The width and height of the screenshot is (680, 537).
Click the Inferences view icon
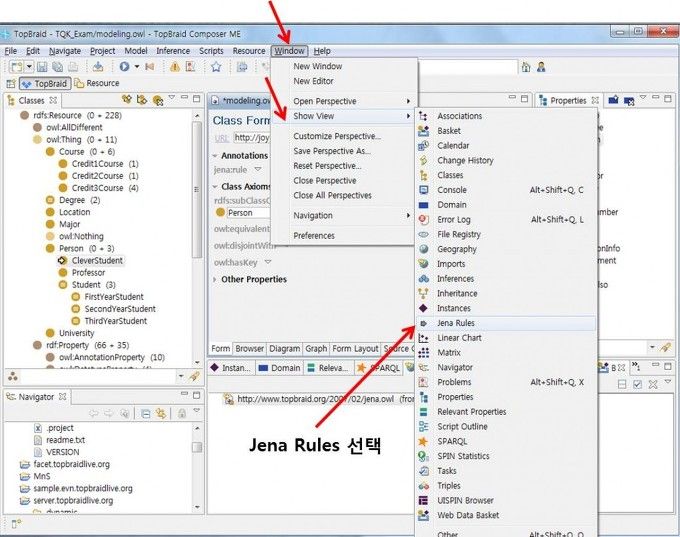[423, 278]
